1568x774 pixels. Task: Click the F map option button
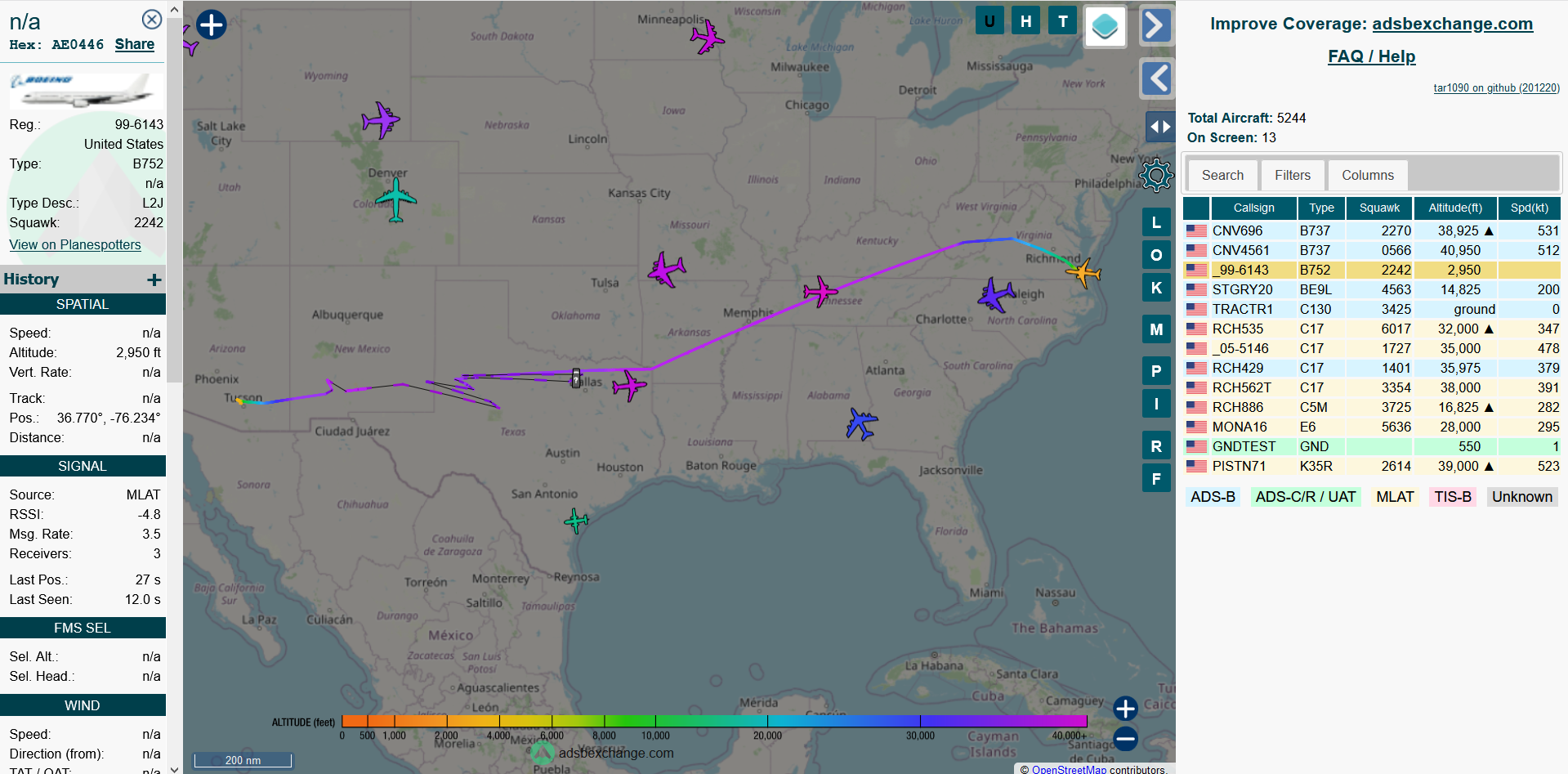[1156, 479]
